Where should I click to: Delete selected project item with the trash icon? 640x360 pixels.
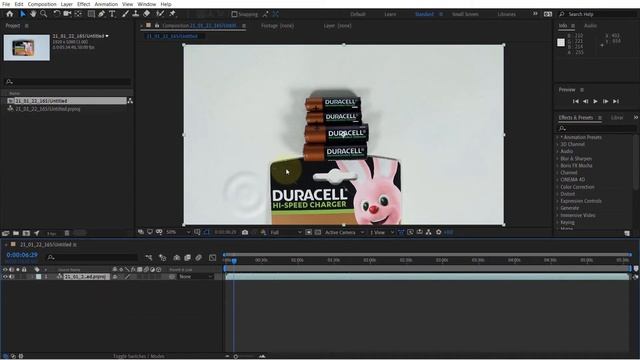[x=67, y=233]
